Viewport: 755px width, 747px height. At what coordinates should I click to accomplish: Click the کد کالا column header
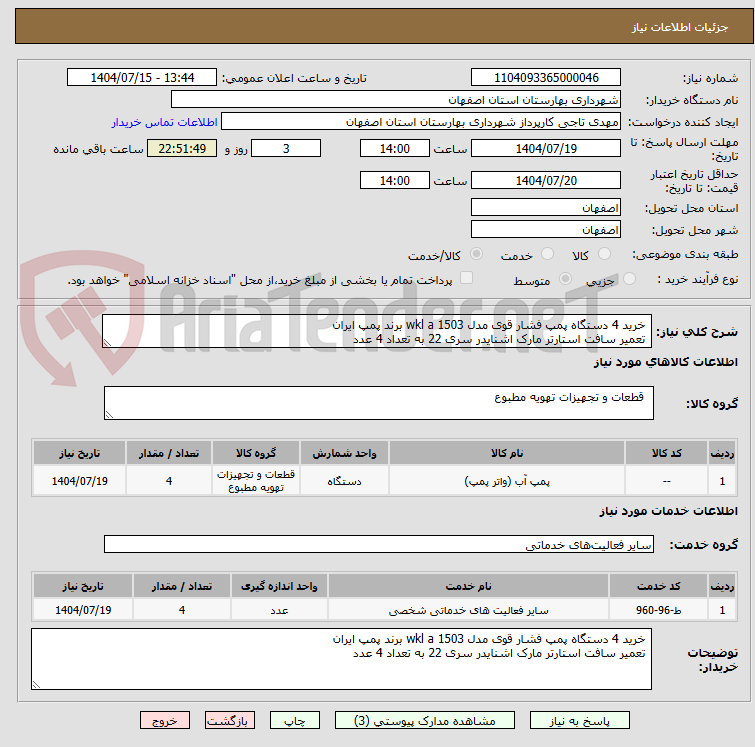pos(666,453)
